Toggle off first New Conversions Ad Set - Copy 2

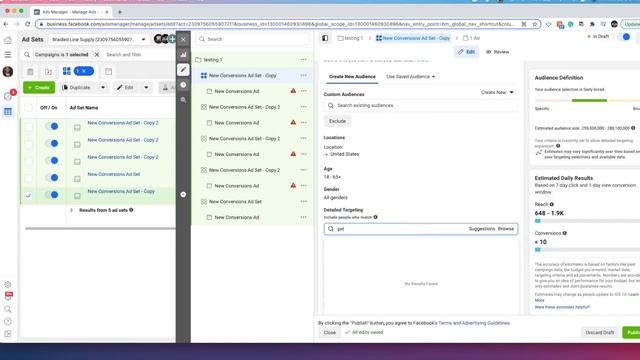click(x=52, y=126)
